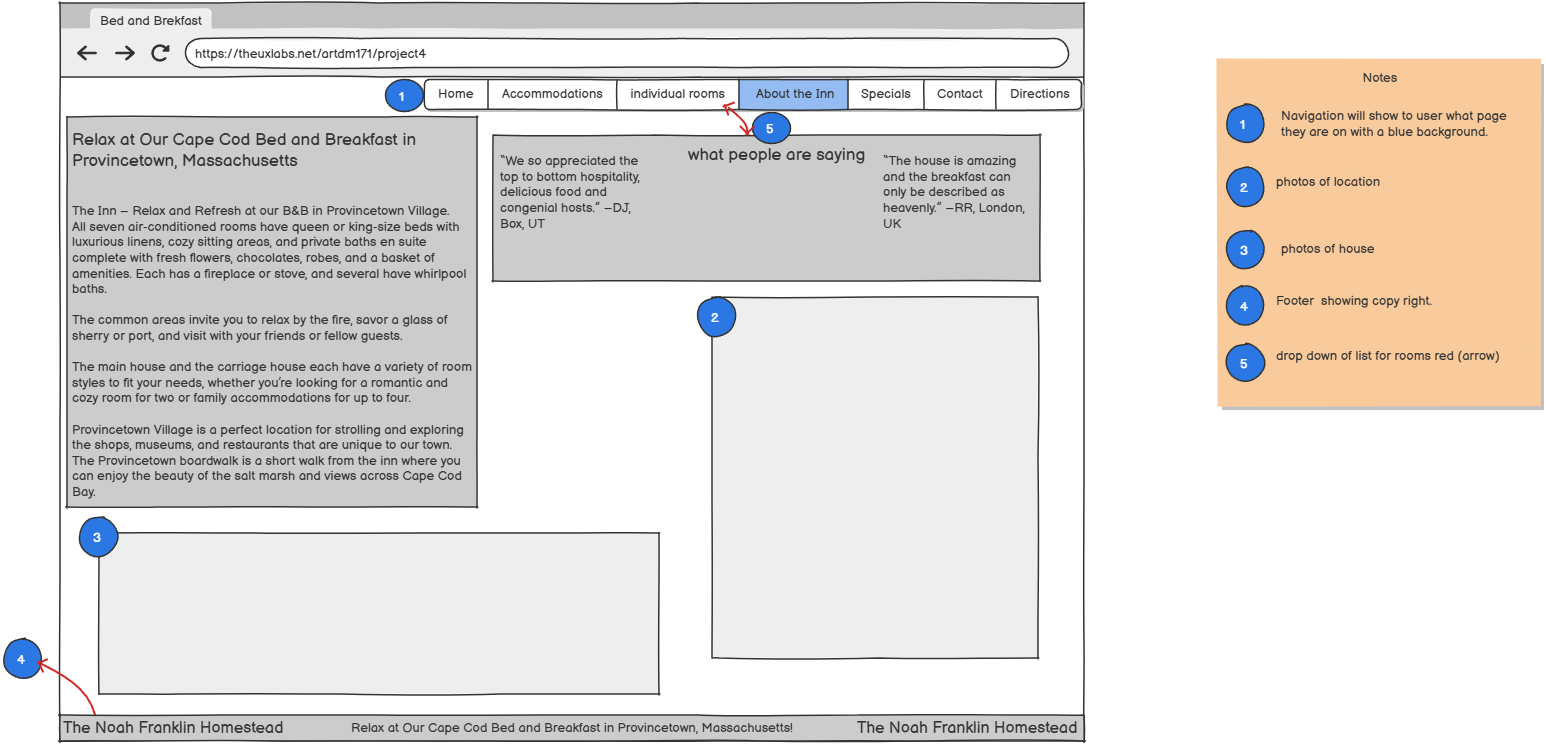Click the browser back arrow

(87, 54)
